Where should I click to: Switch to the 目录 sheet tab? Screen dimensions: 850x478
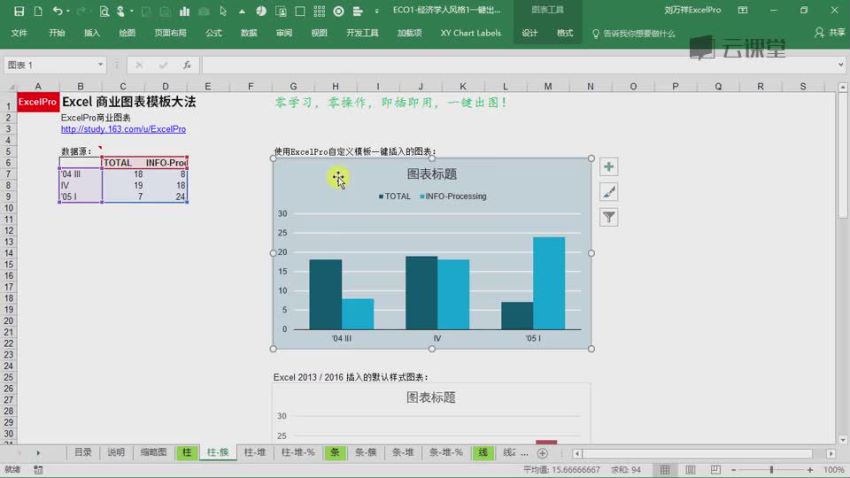83,453
